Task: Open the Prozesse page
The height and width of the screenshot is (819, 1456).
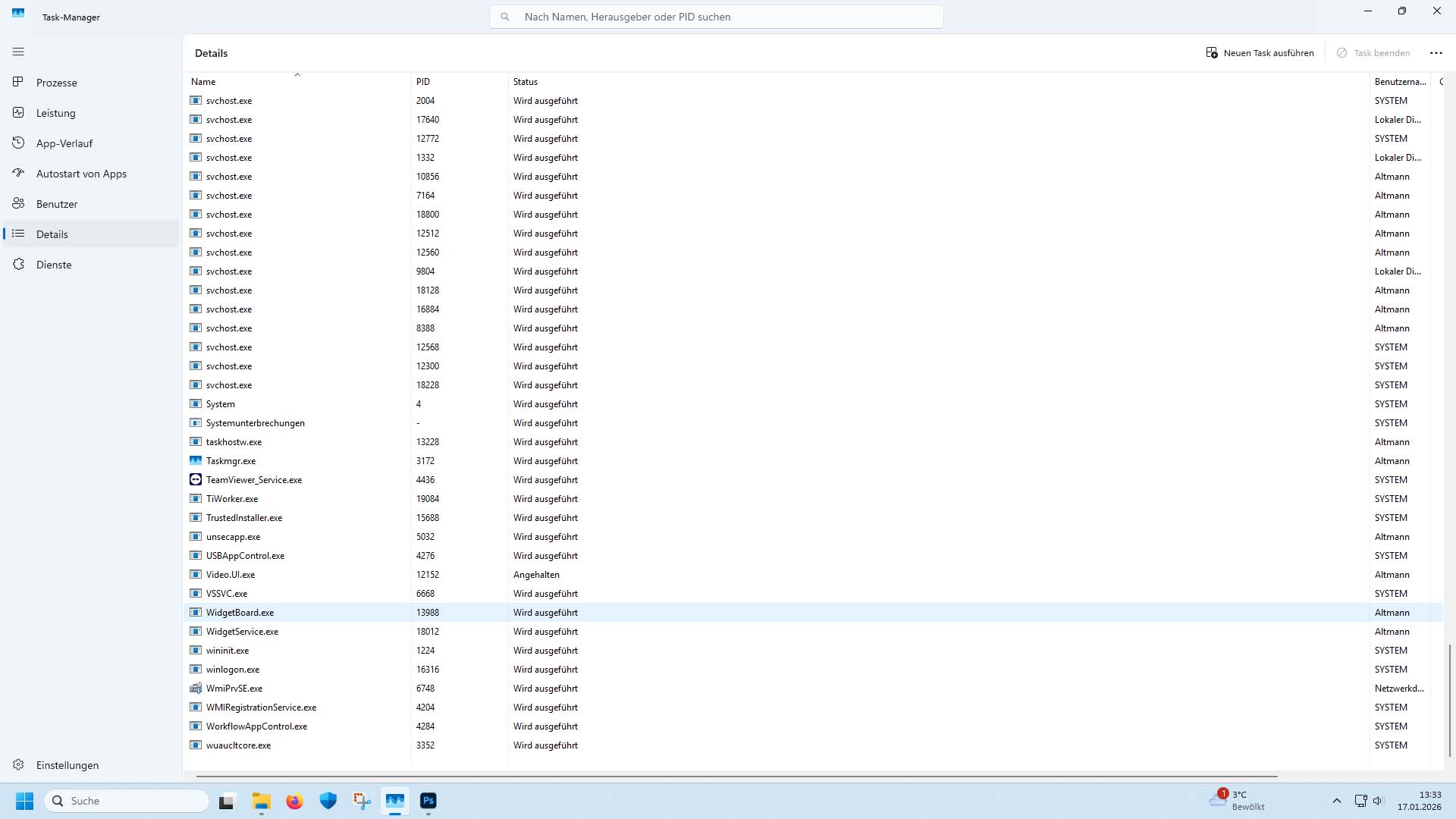Action: pyautogui.click(x=57, y=83)
